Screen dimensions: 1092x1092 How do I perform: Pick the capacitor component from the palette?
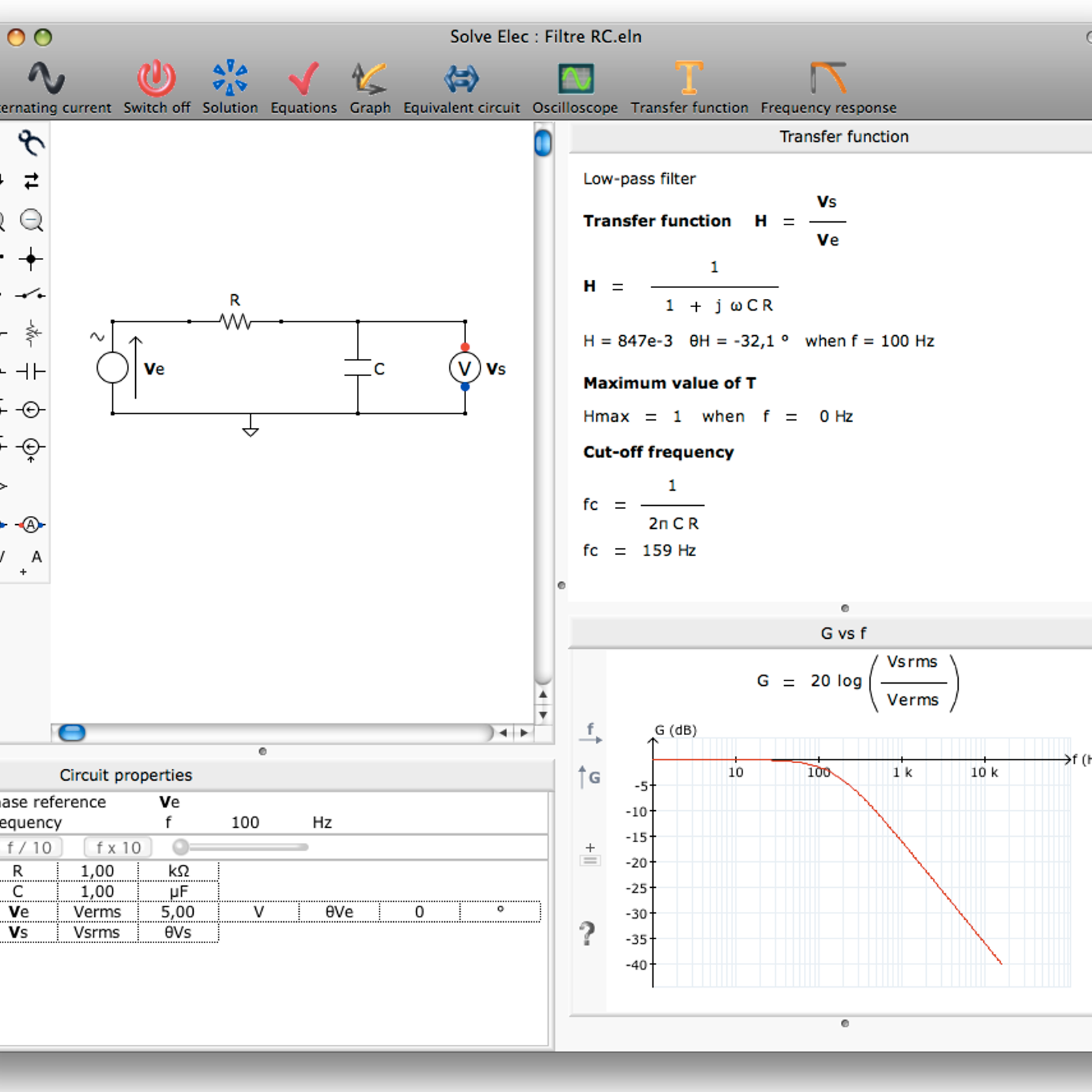tap(31, 371)
